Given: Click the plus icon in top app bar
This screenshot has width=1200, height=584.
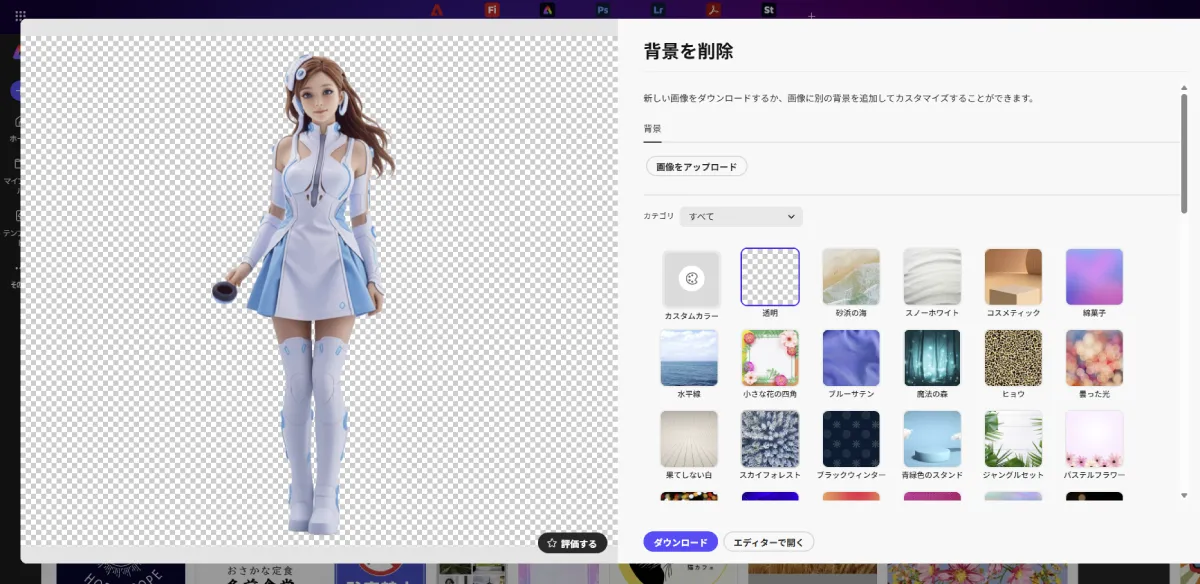Looking at the screenshot, I should 811,16.
